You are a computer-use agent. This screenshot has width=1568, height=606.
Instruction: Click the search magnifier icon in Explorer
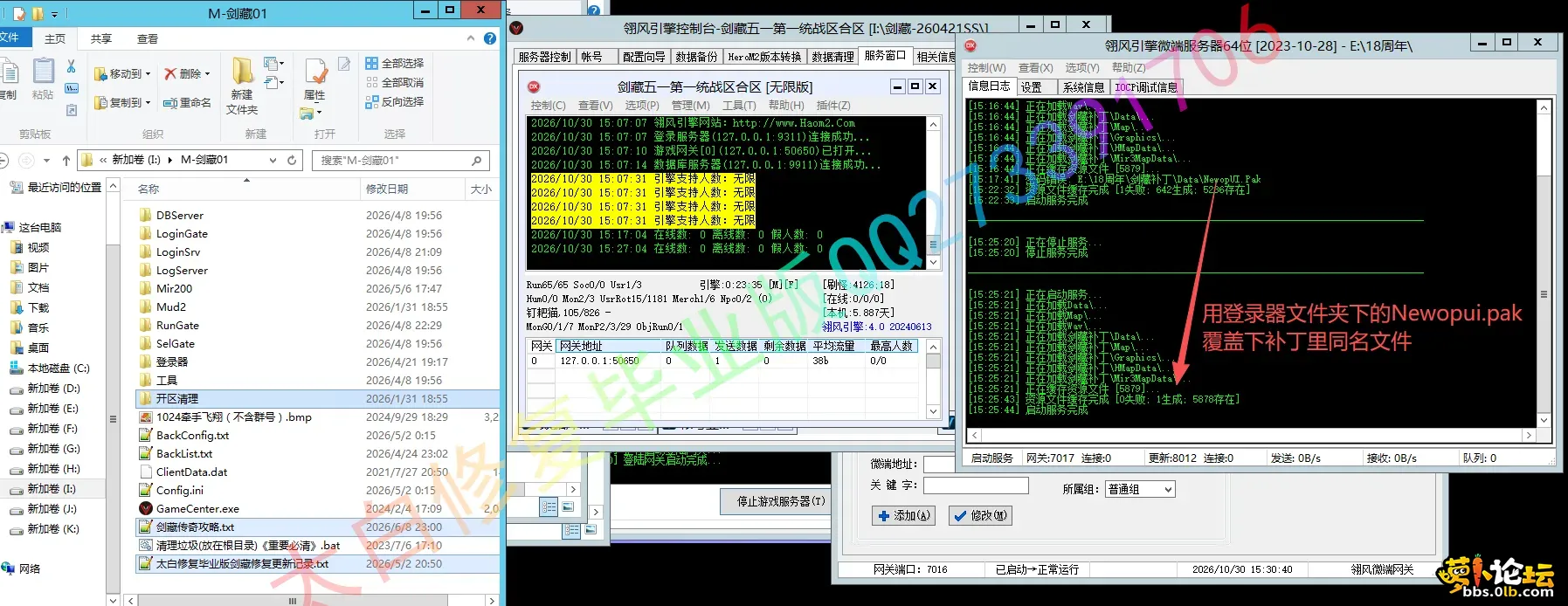(x=476, y=160)
